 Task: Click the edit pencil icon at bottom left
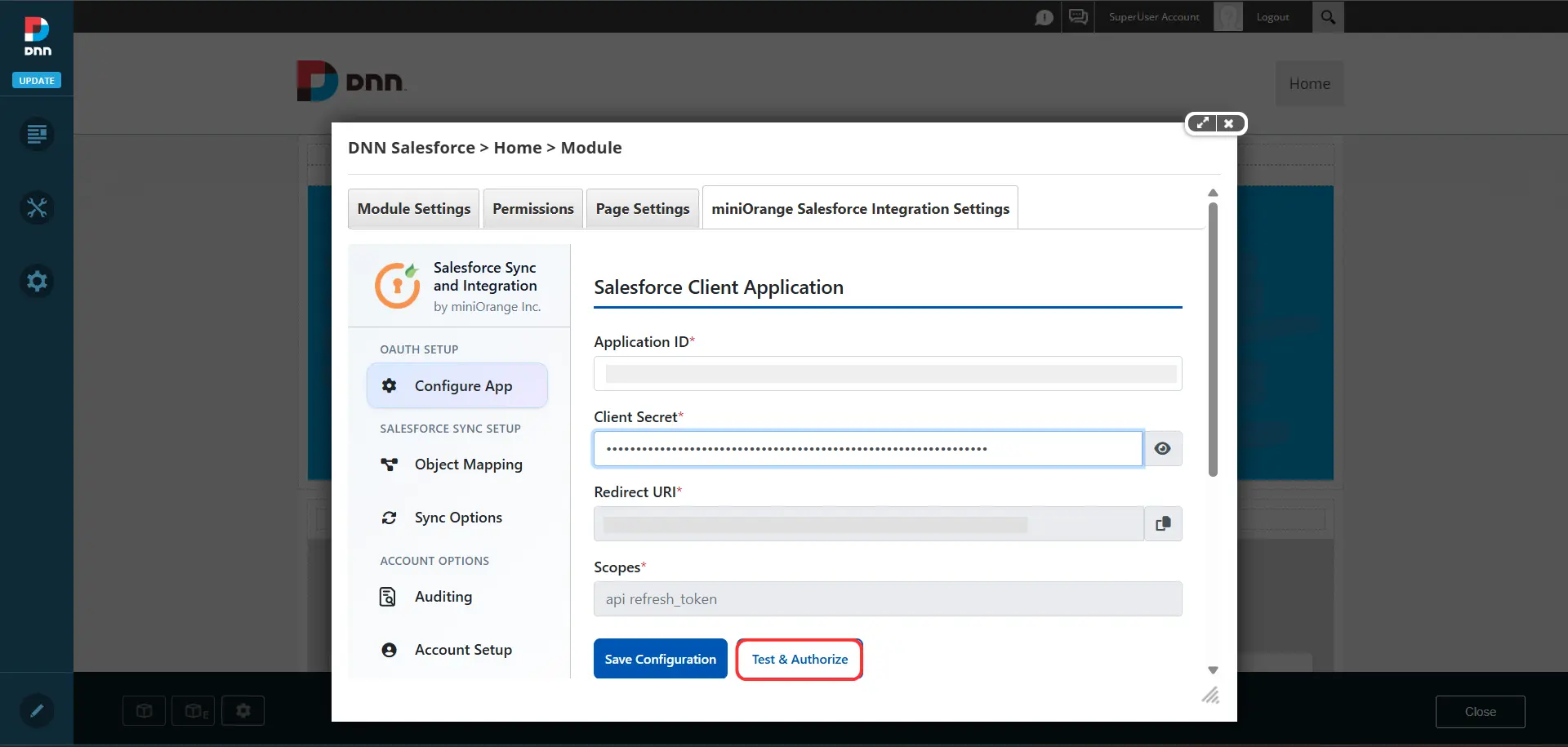click(37, 710)
